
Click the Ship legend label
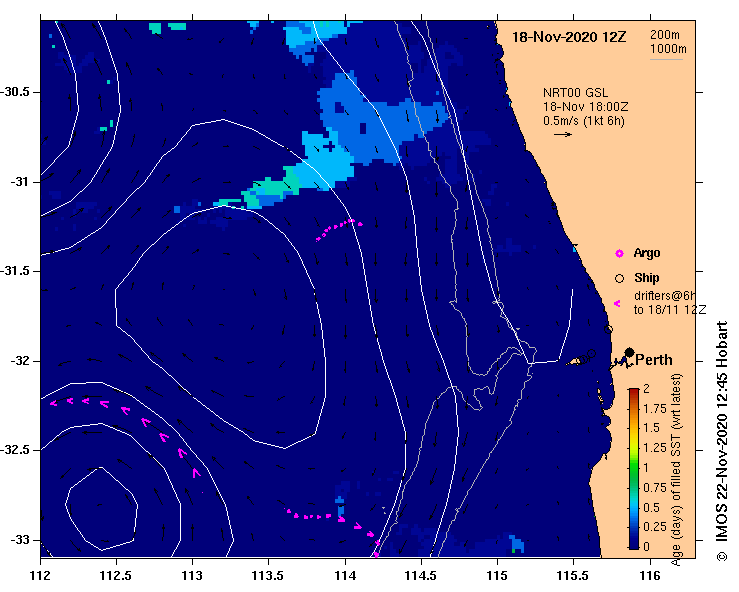[646, 278]
